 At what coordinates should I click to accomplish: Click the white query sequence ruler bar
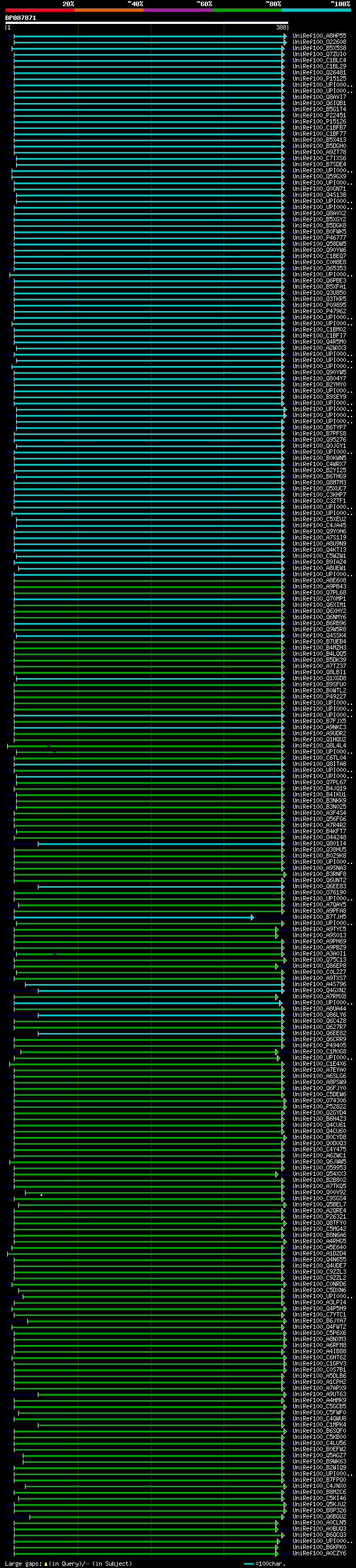147,22
